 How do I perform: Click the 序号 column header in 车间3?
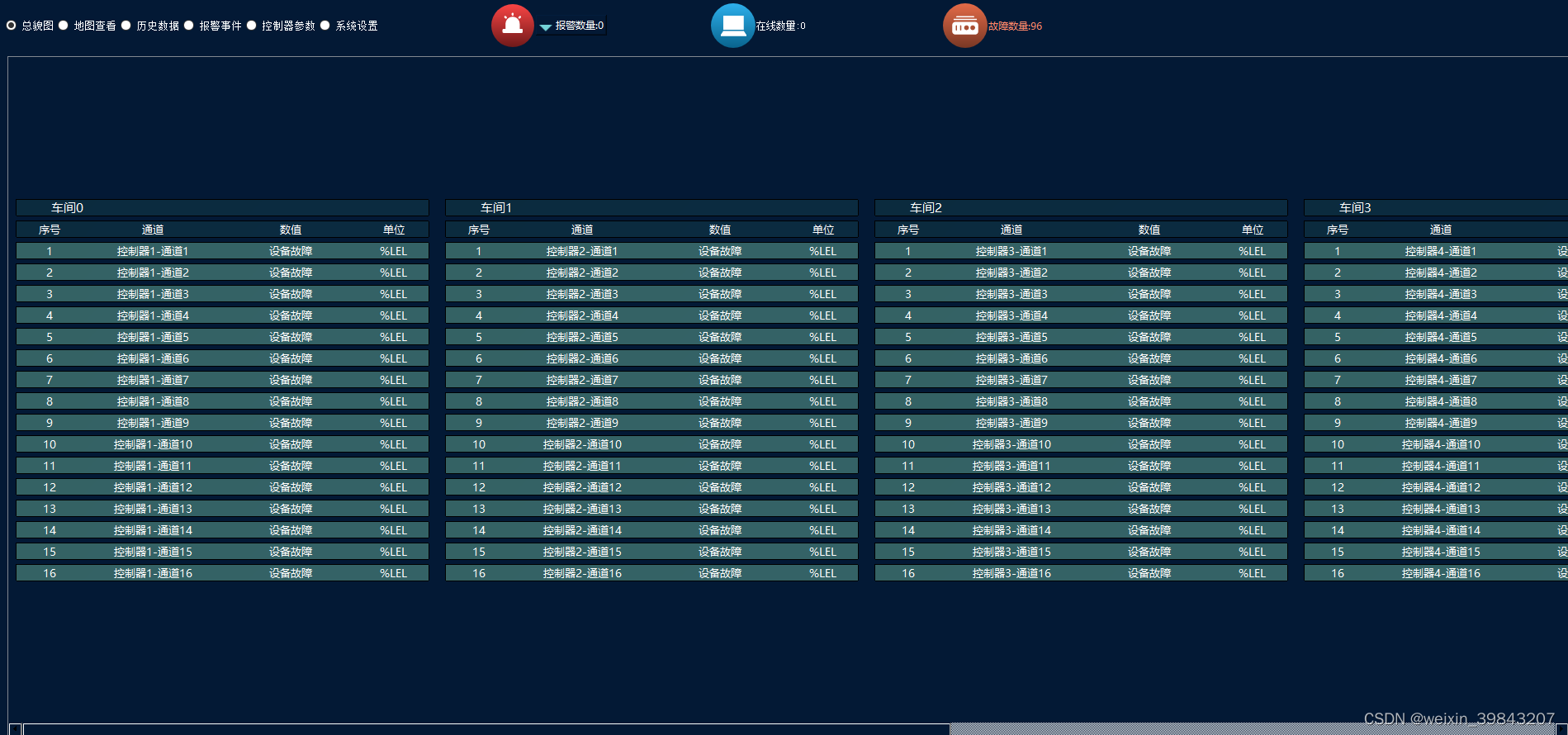[x=1338, y=230]
